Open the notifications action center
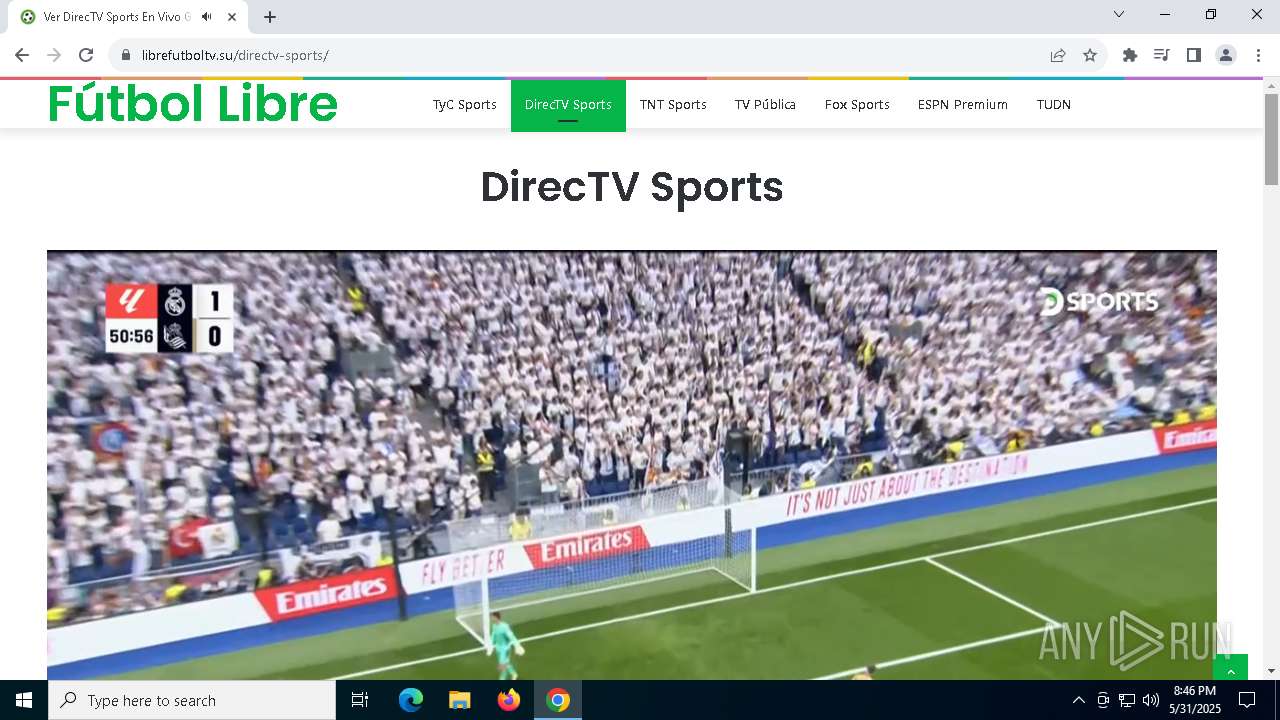 1247,700
